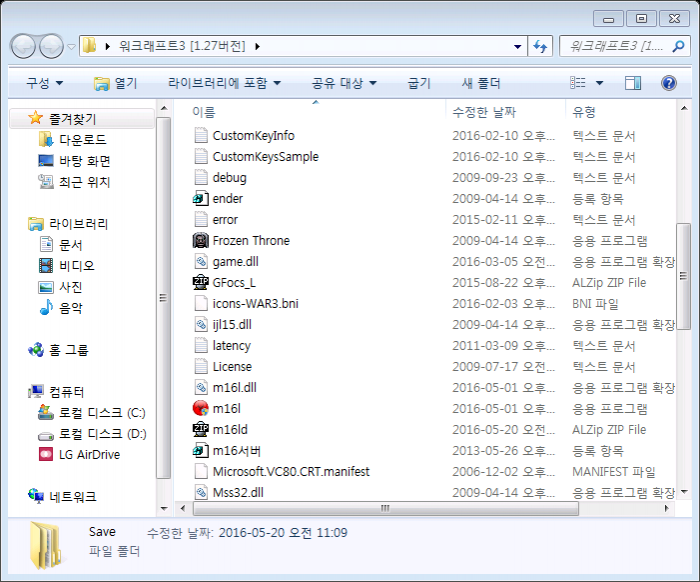Select CustomKeysSample file icon
The width and height of the screenshot is (700, 582).
coord(201,156)
